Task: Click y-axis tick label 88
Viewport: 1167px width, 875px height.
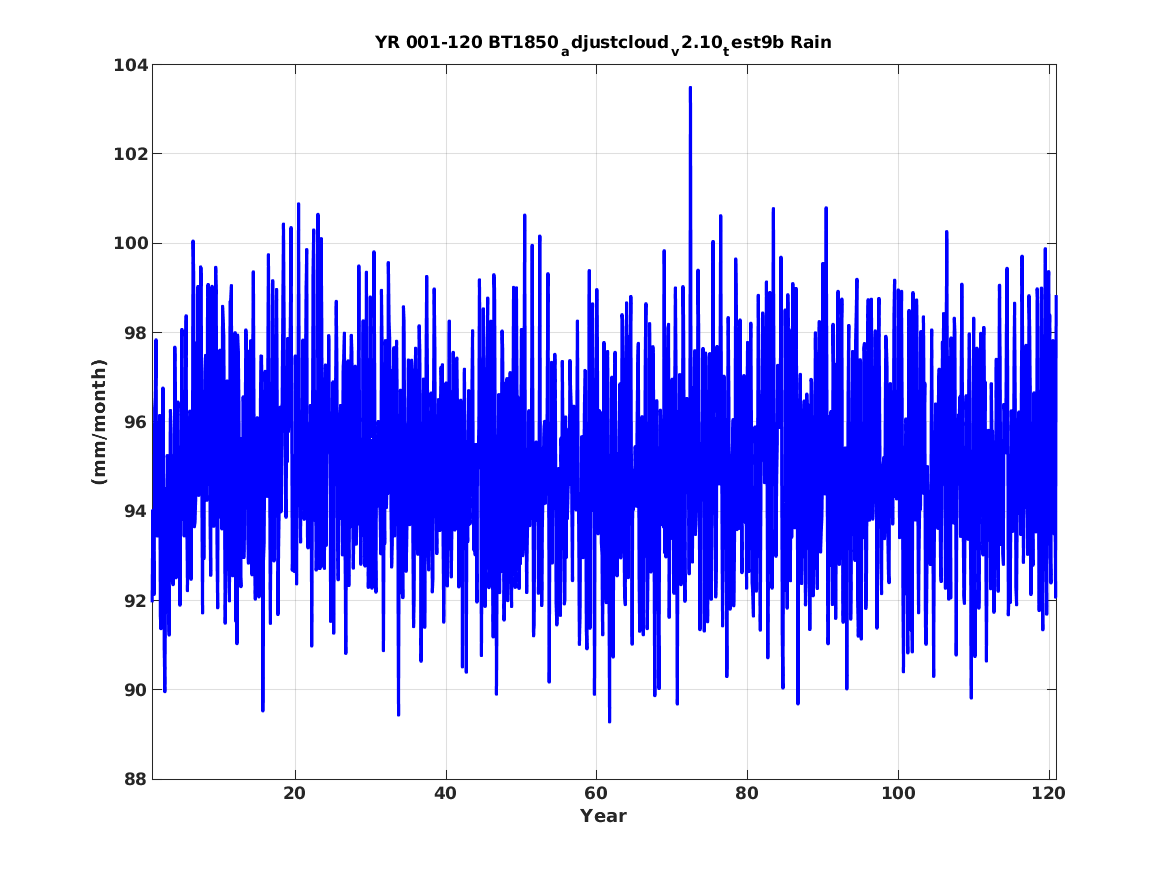Action: point(135,780)
